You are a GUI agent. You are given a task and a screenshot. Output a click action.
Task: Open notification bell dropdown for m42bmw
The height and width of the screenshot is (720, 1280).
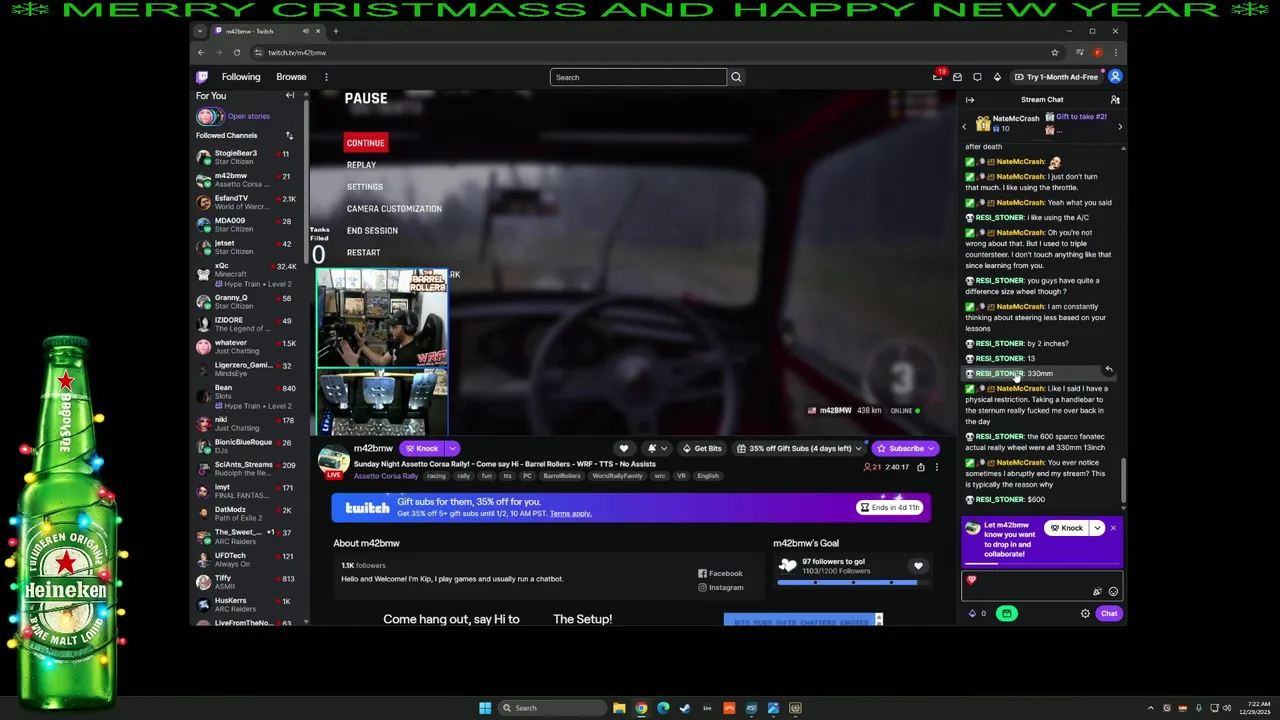656,448
